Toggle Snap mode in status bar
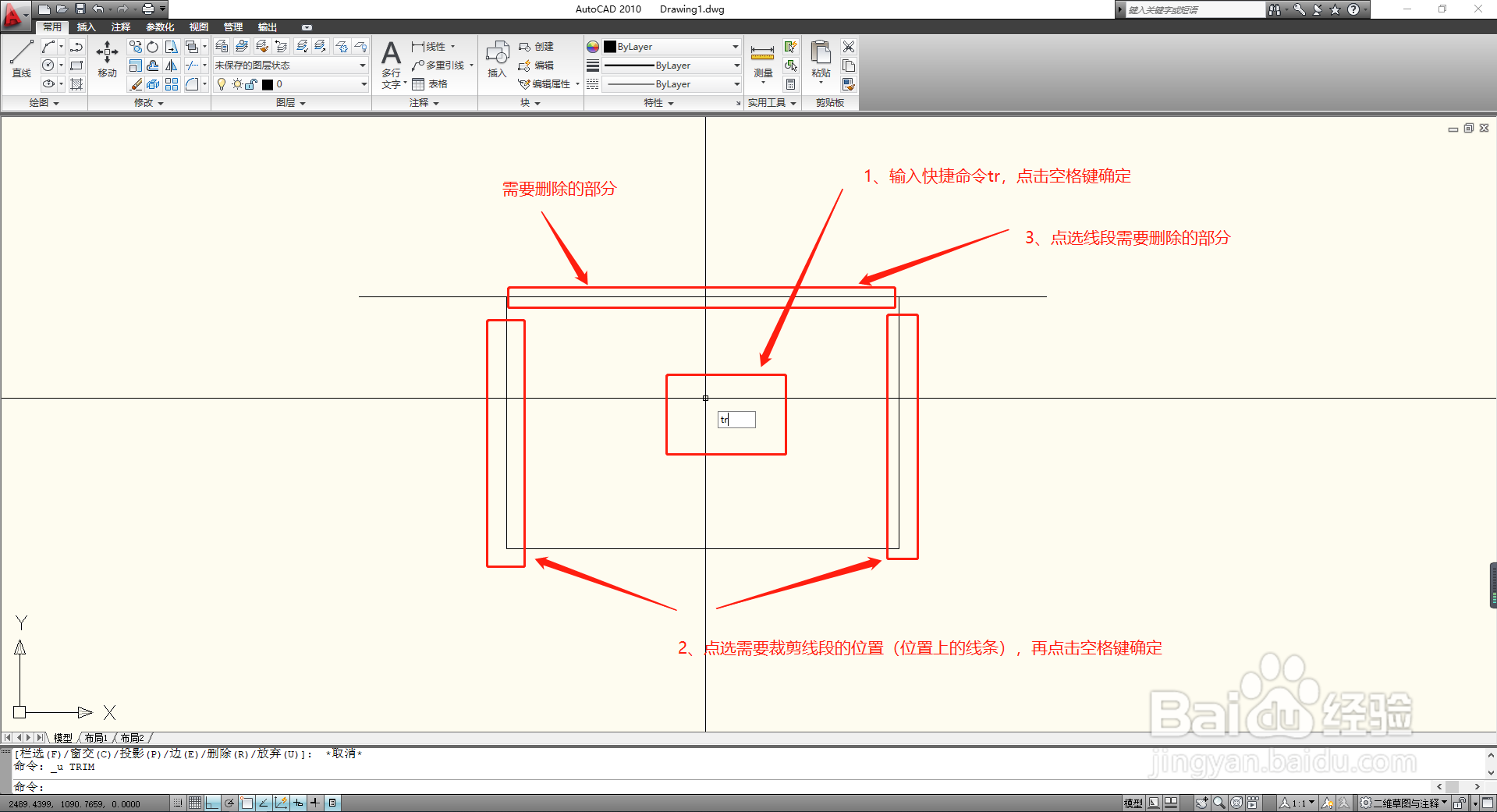The width and height of the screenshot is (1497, 812). pos(179,803)
